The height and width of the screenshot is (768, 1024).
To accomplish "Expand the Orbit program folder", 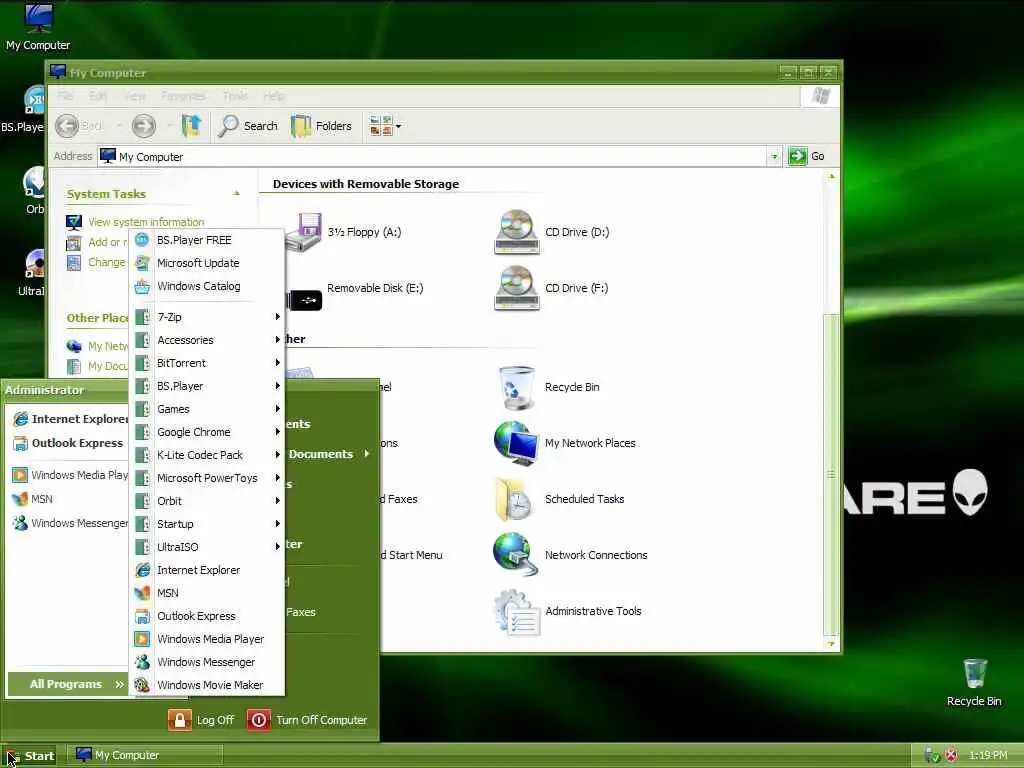I will [208, 501].
